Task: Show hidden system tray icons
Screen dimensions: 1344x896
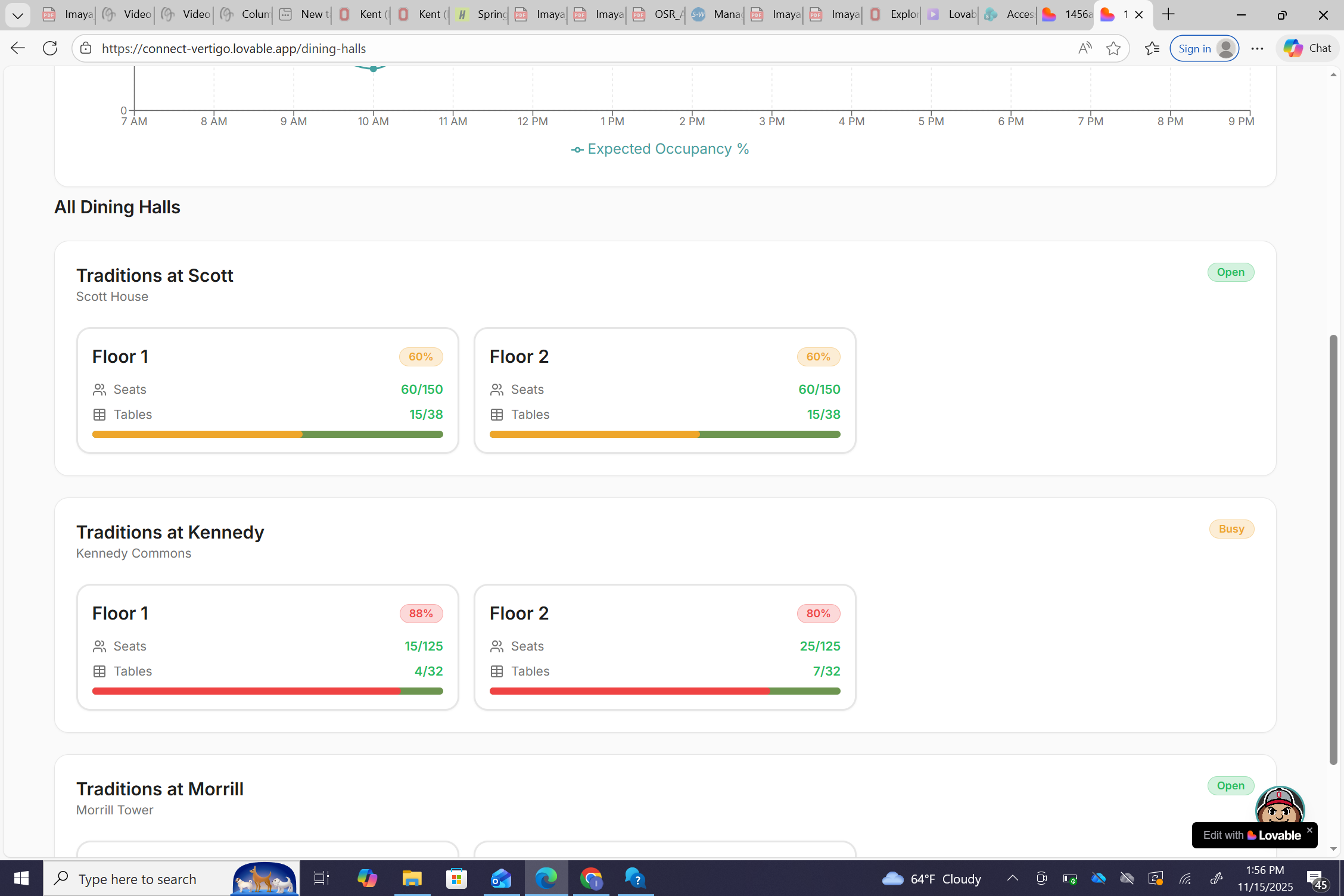Action: click(x=1012, y=878)
